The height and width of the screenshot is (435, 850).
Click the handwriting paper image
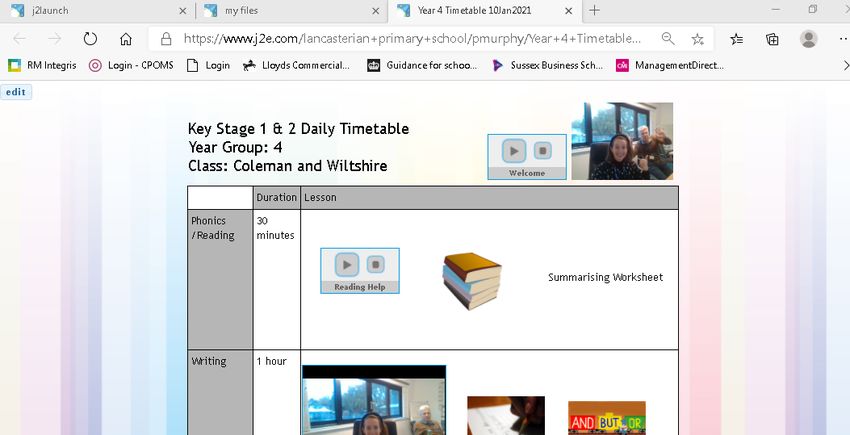coord(506,415)
